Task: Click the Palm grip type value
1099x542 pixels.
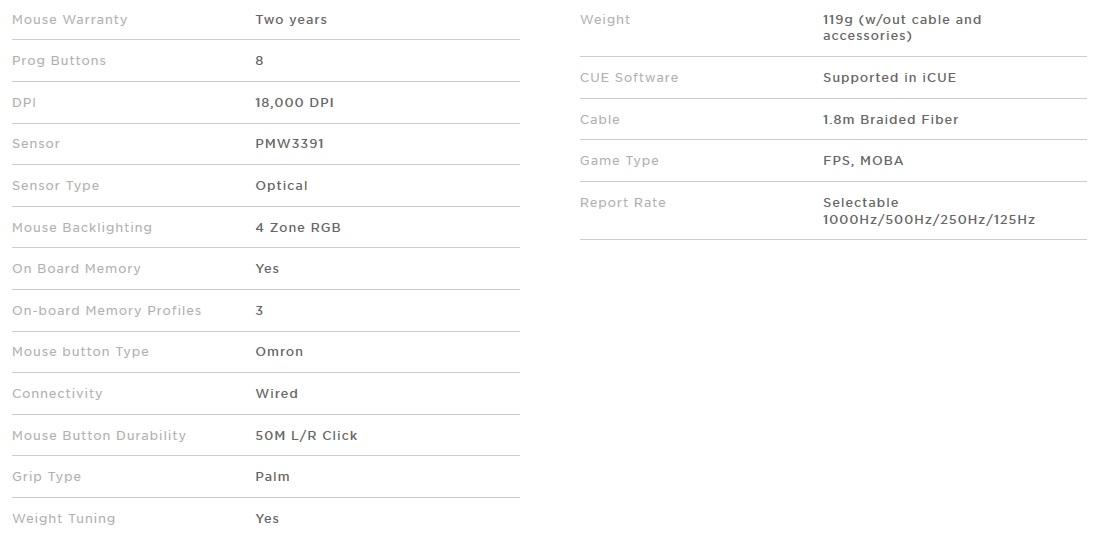Action: click(x=272, y=477)
